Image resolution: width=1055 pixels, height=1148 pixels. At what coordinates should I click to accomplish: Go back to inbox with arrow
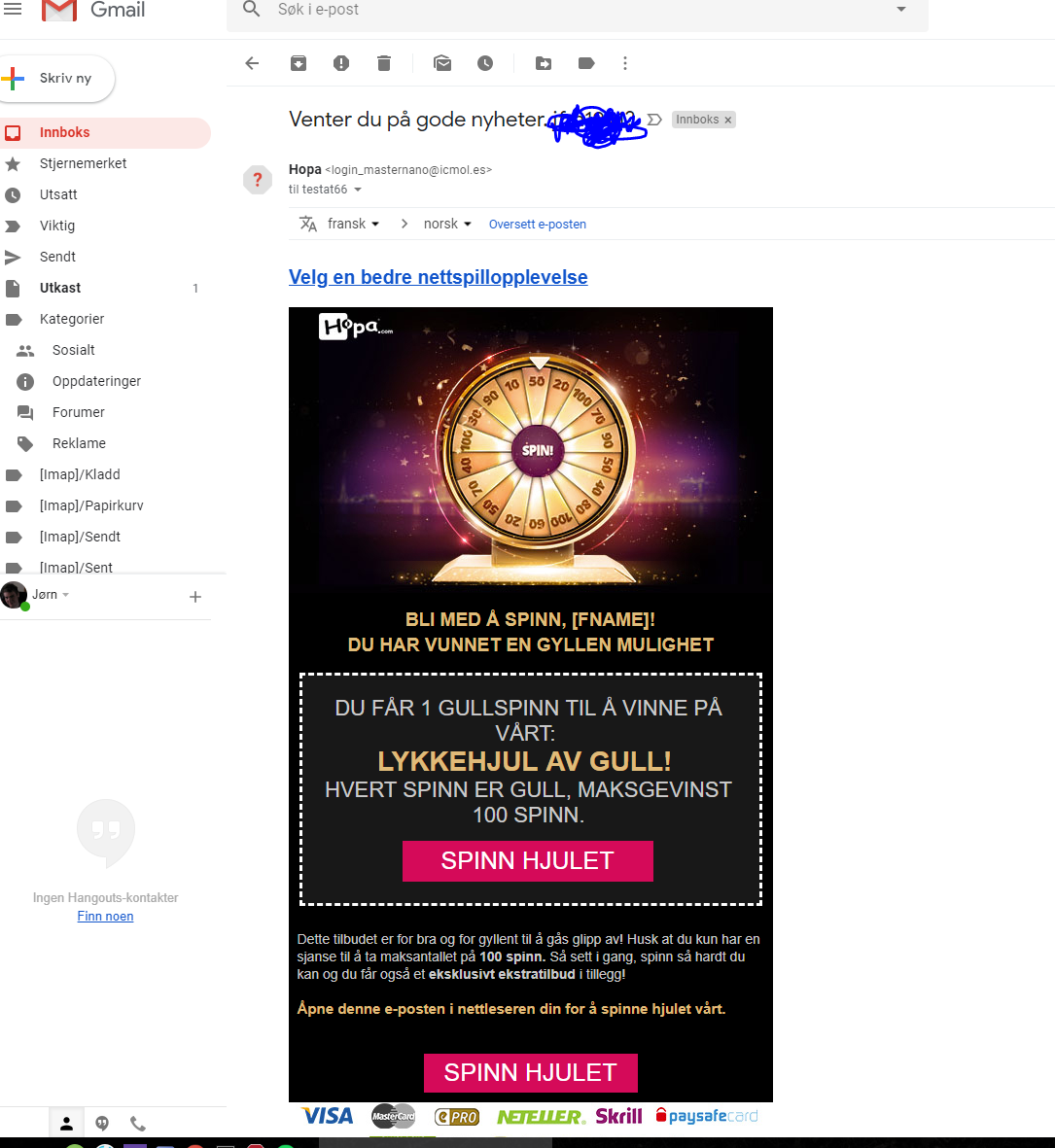coord(252,64)
